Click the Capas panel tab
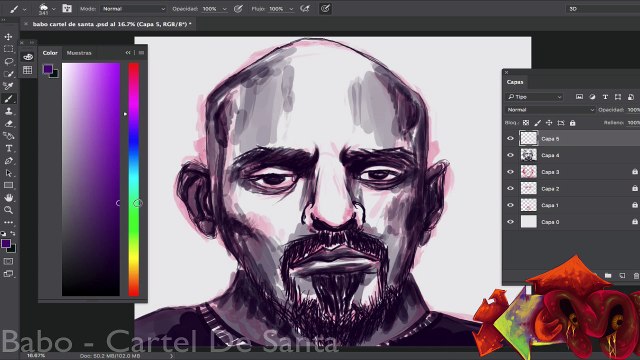This screenshot has width=640, height=360. point(515,82)
